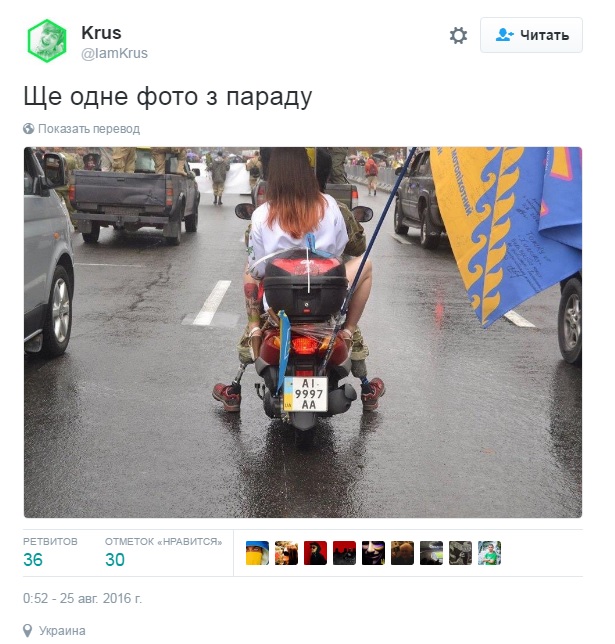615x644 pixels.
Task: Select third liker avatar with red background
Action: click(315, 553)
